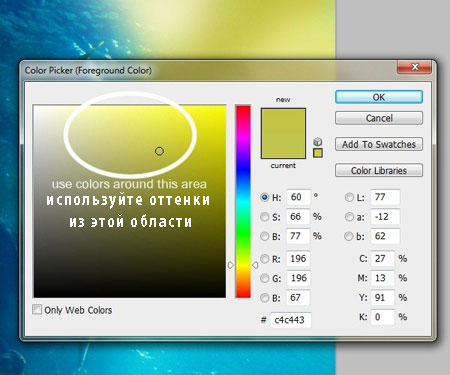
Task: Click the hex code field c4c443
Action: (x=291, y=320)
